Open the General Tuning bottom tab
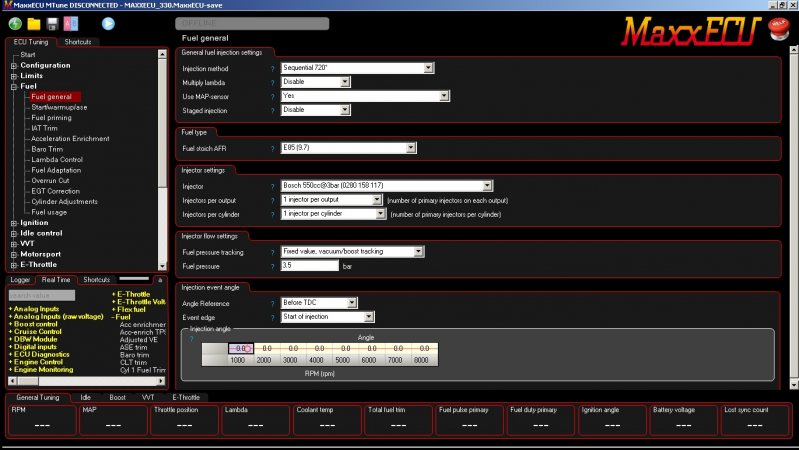Screen dimensions: 799x450 [38, 398]
